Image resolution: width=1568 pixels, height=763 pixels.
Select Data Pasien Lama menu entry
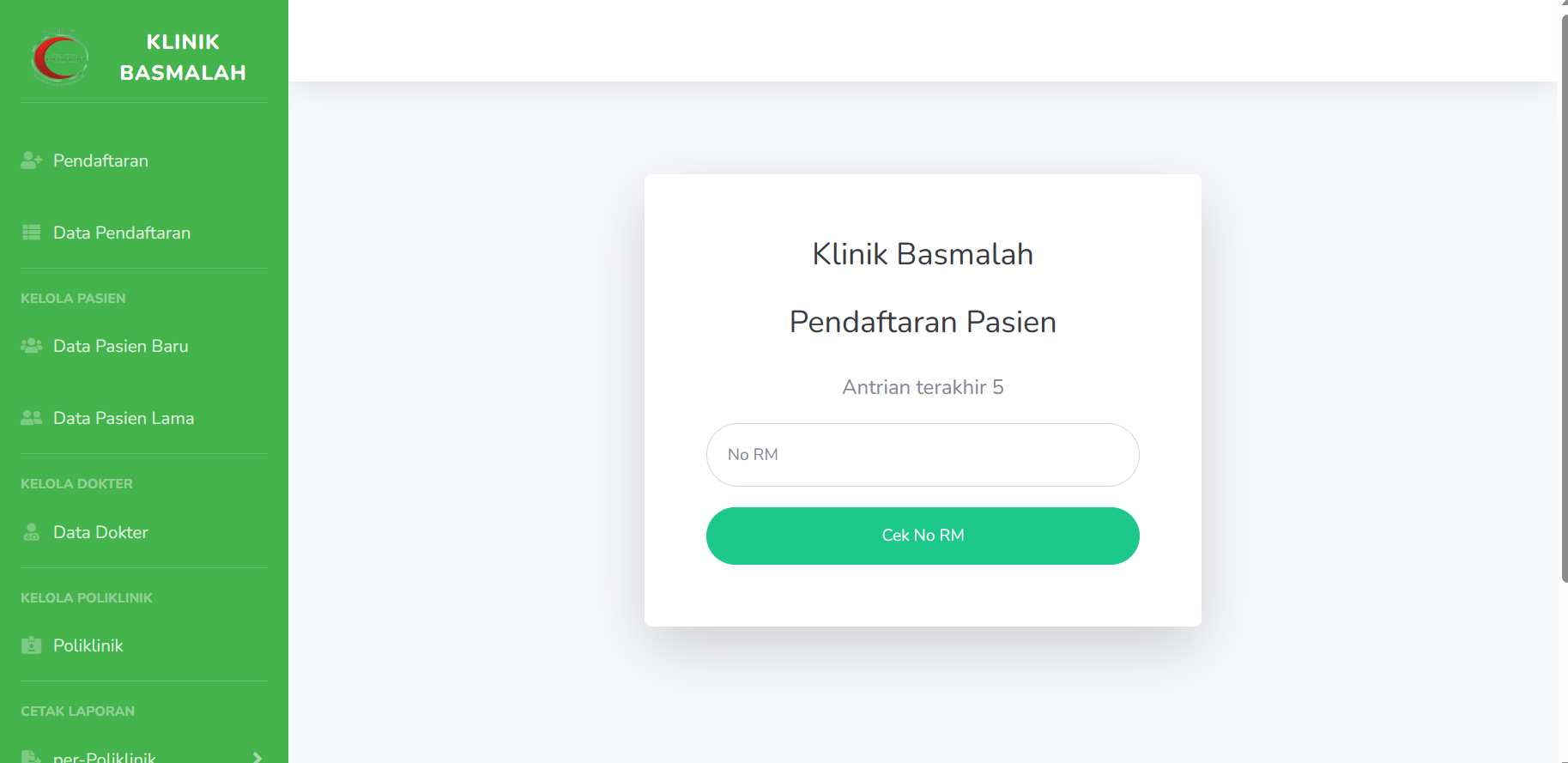[124, 418]
